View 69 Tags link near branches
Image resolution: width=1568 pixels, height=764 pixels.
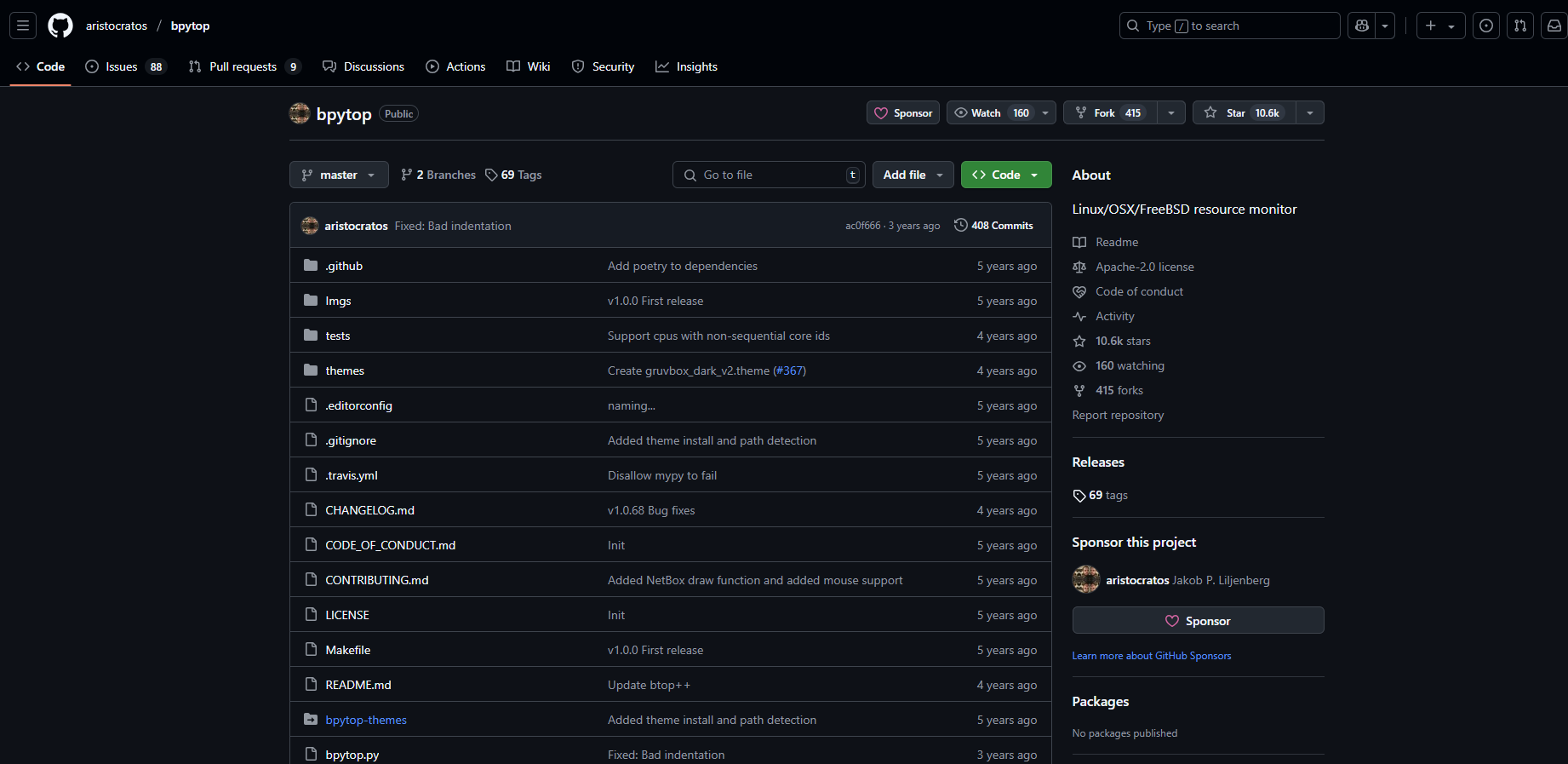pyautogui.click(x=513, y=175)
